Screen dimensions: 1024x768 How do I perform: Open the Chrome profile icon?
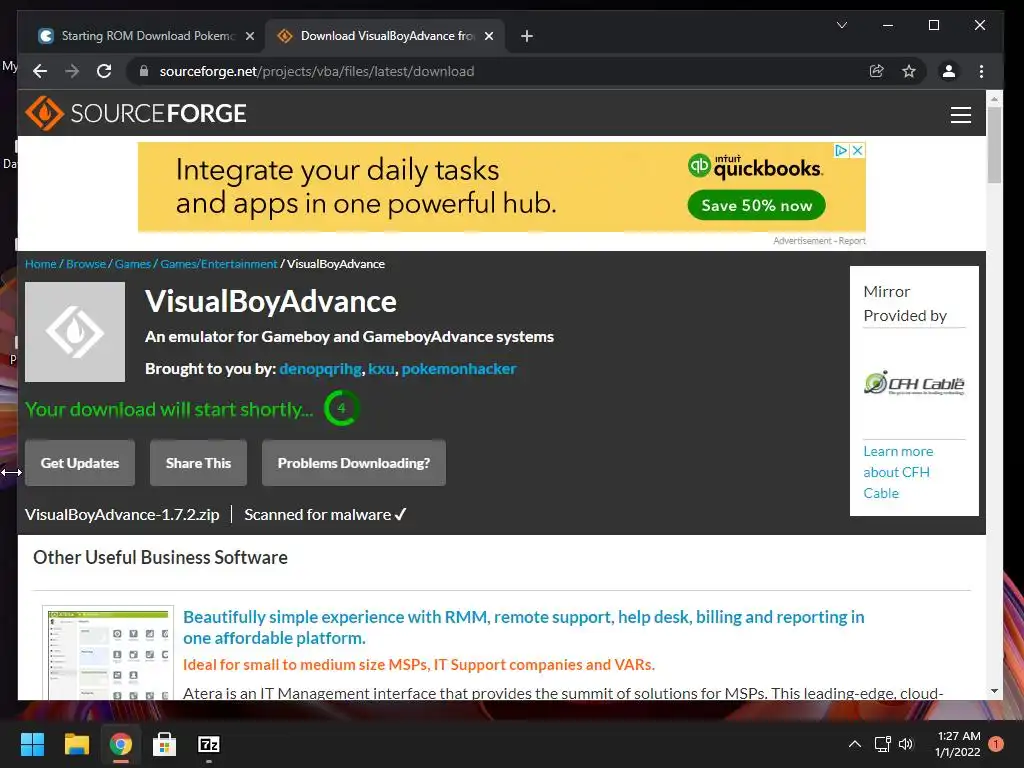point(949,71)
